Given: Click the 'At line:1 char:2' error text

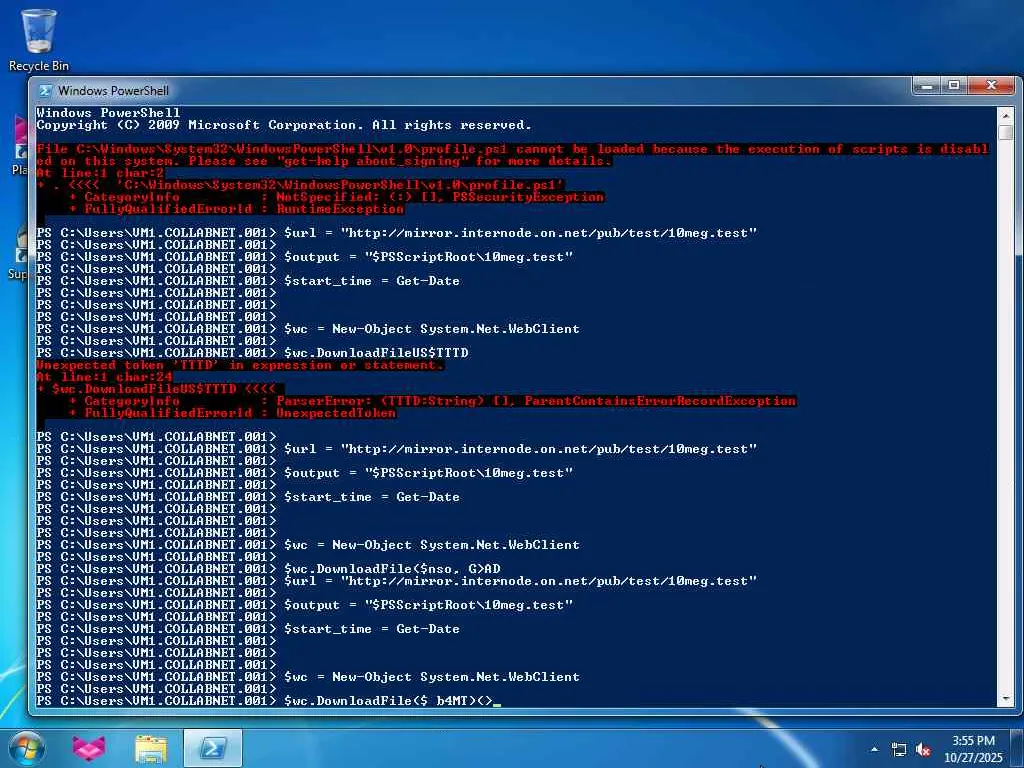Looking at the screenshot, I should (100, 173).
